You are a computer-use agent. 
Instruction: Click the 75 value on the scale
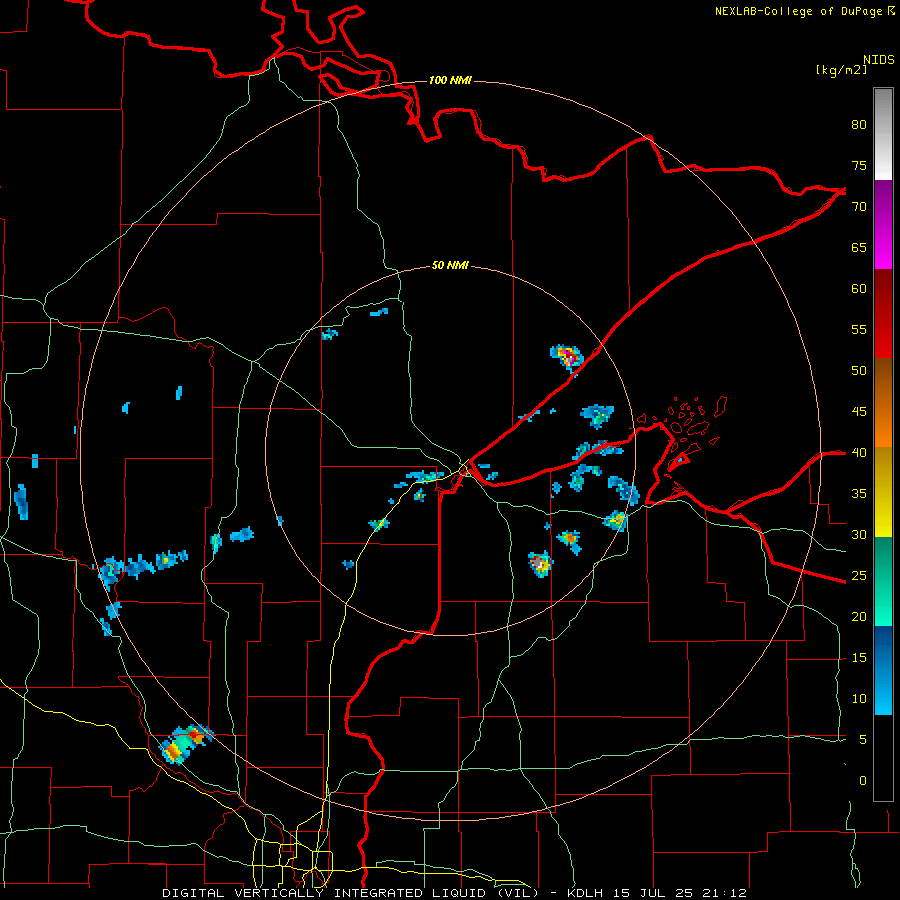859,165
